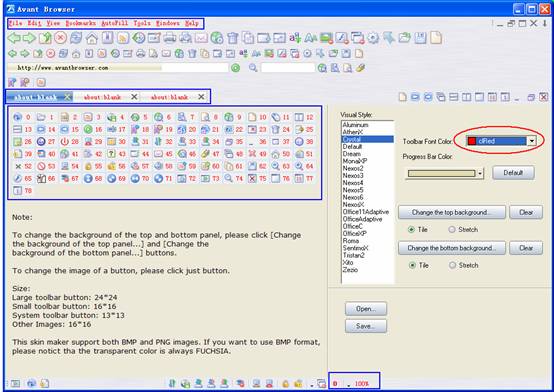Select OfficeXP in Visual Style list
The width and height of the screenshot is (554, 392).
click(x=354, y=233)
